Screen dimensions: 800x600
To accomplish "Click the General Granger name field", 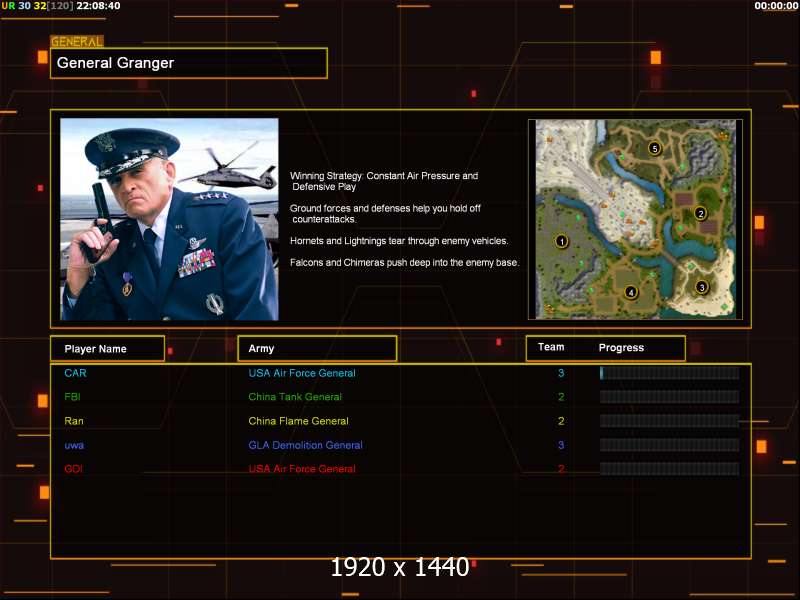I will 189,63.
